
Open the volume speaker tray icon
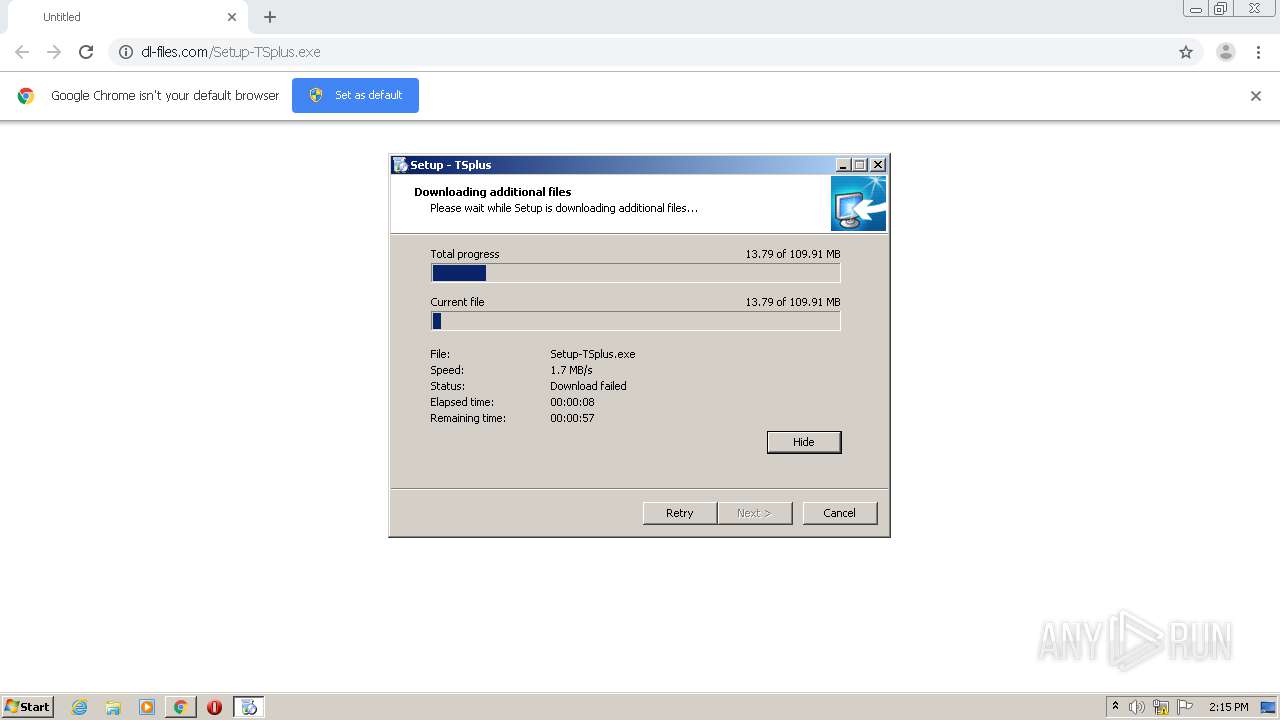click(1137, 707)
